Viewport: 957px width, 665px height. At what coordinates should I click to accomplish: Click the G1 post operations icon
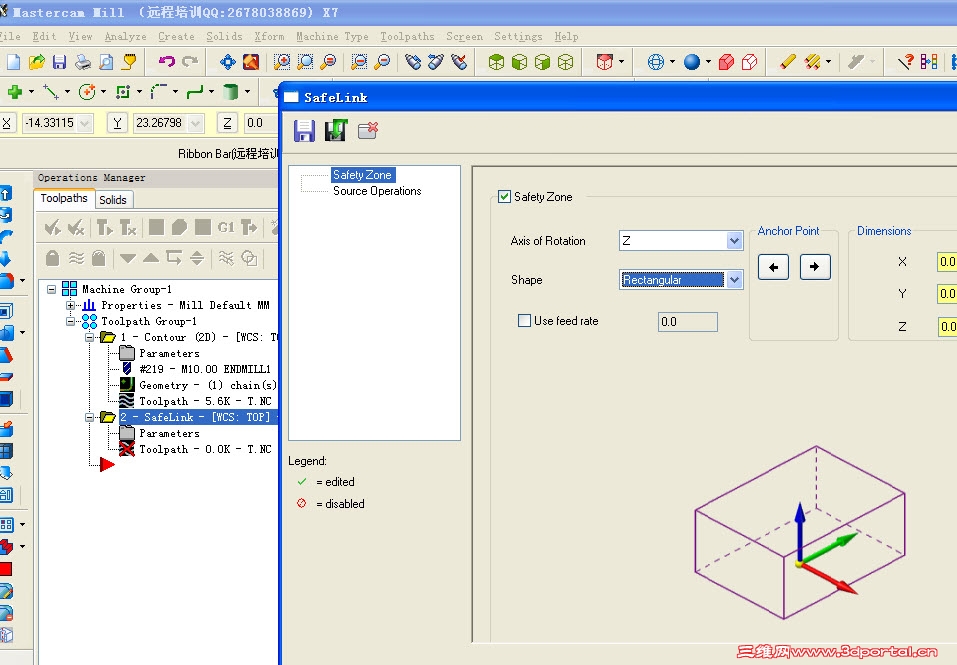pyautogui.click(x=226, y=228)
